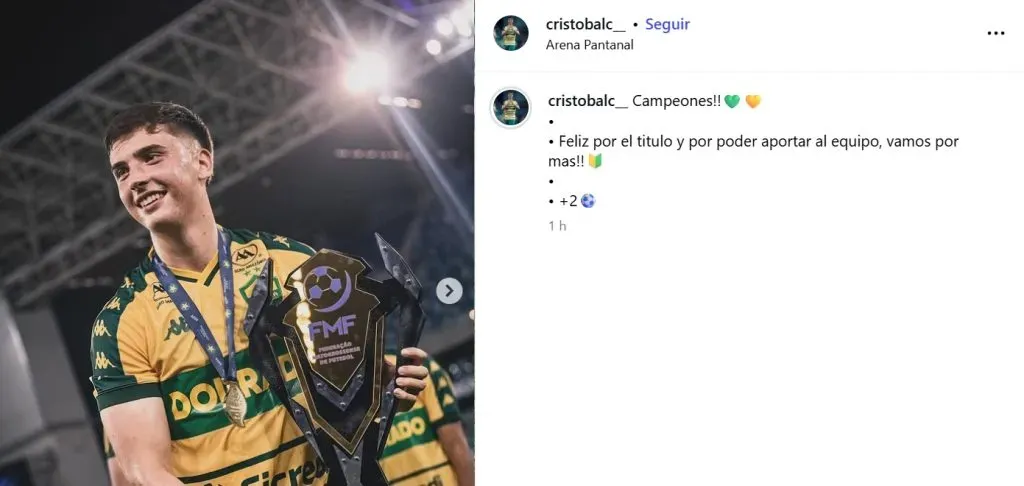Click the caption profile avatar

point(511,107)
